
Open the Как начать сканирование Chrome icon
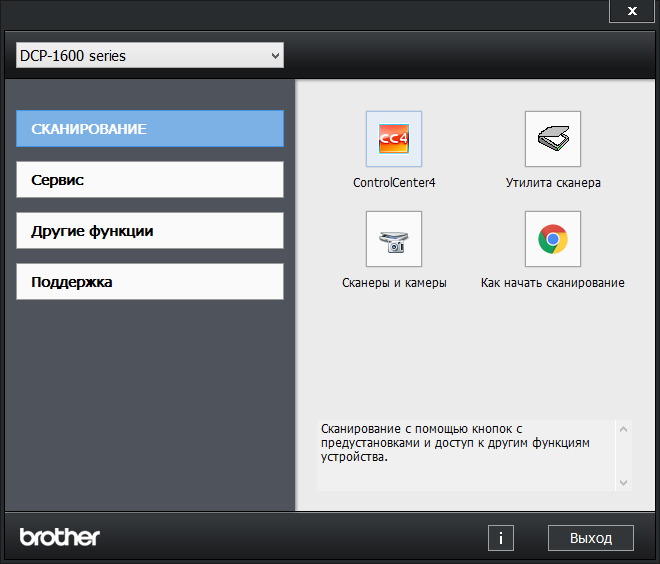click(553, 239)
